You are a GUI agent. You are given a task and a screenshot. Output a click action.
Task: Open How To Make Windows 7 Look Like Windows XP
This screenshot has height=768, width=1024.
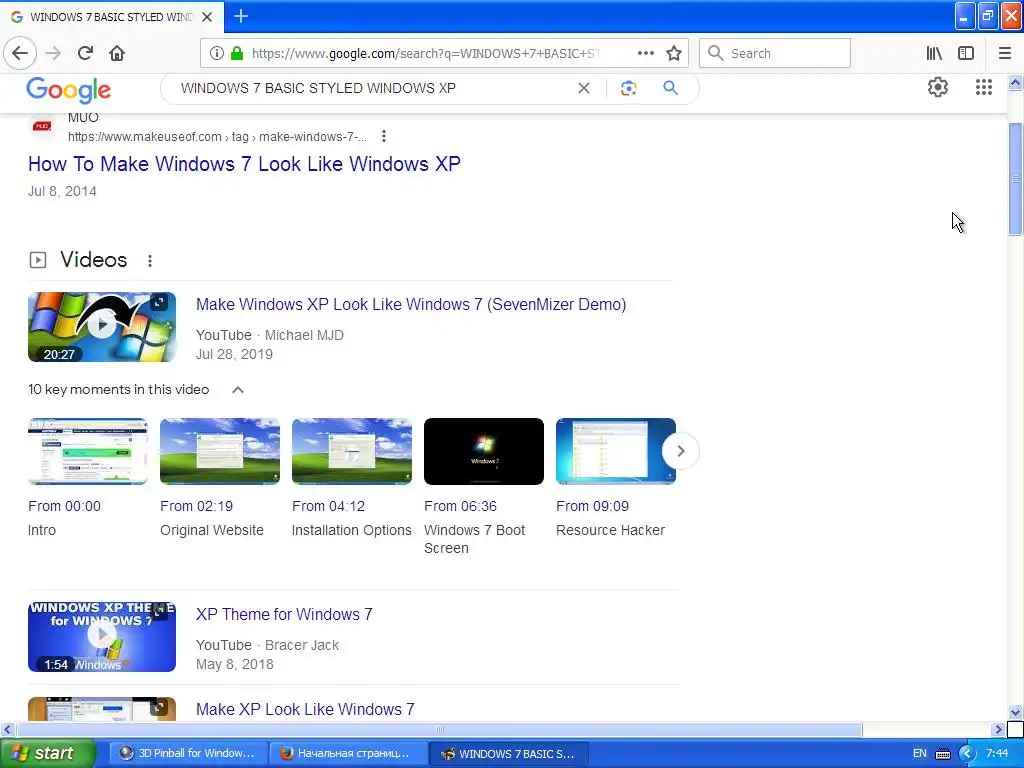(x=244, y=163)
